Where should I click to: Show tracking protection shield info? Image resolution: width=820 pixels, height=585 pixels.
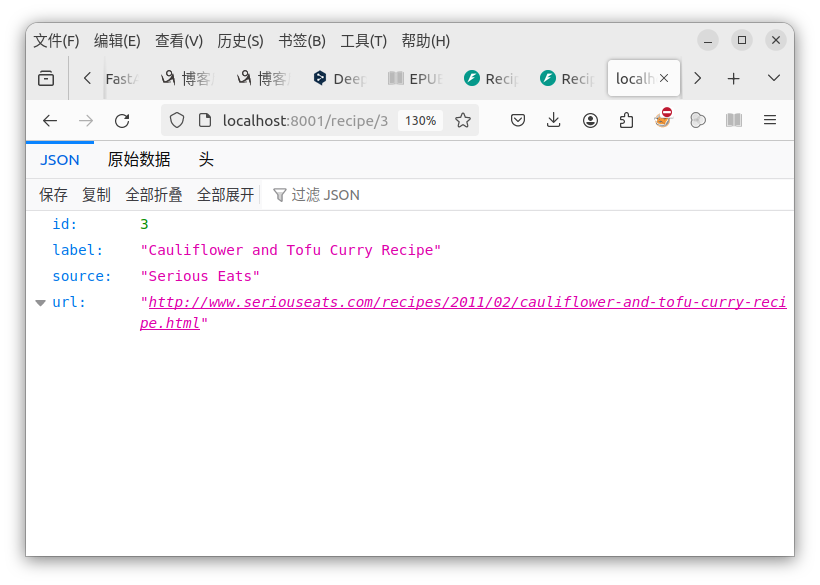177,121
